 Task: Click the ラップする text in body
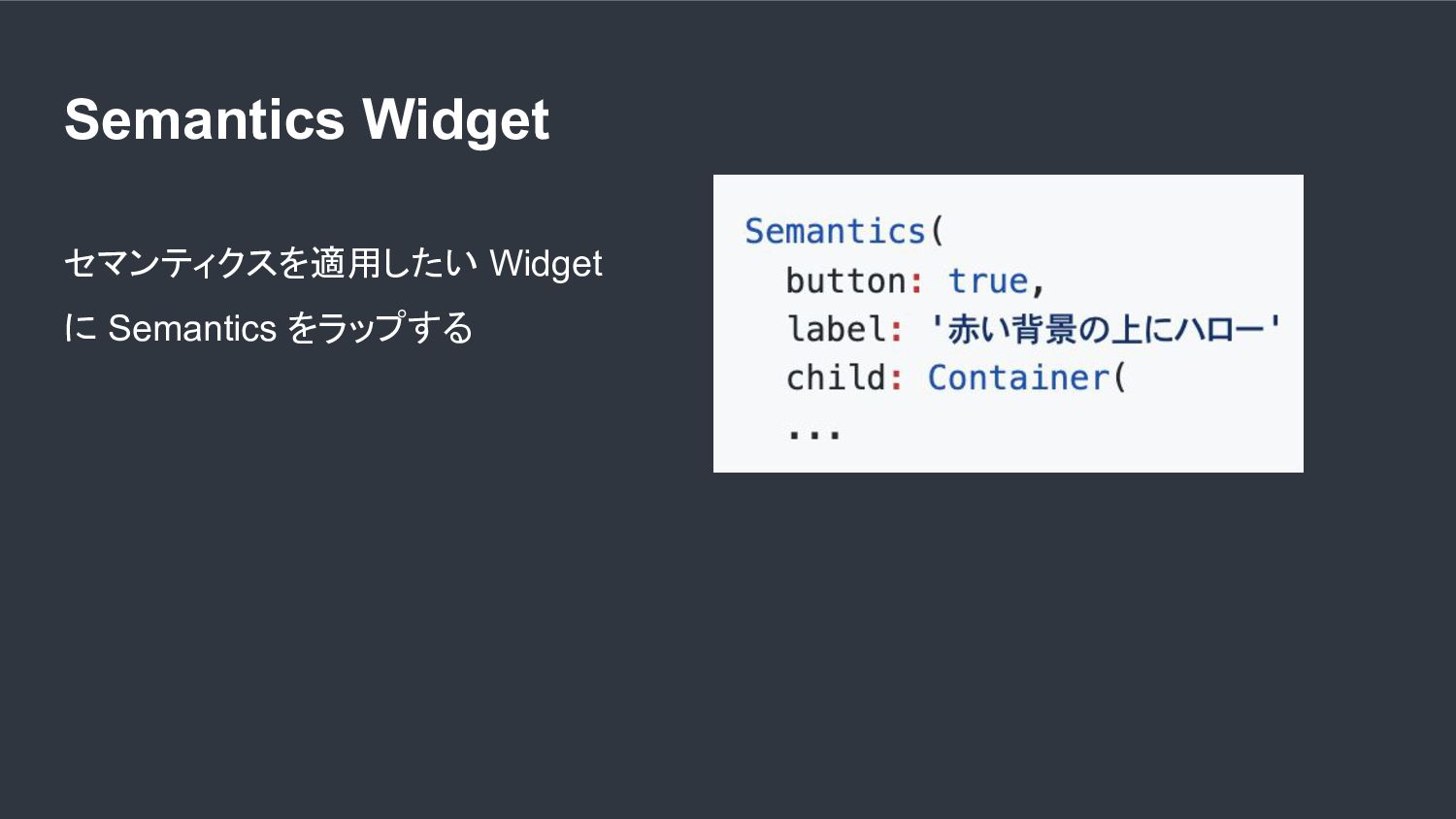point(394,328)
